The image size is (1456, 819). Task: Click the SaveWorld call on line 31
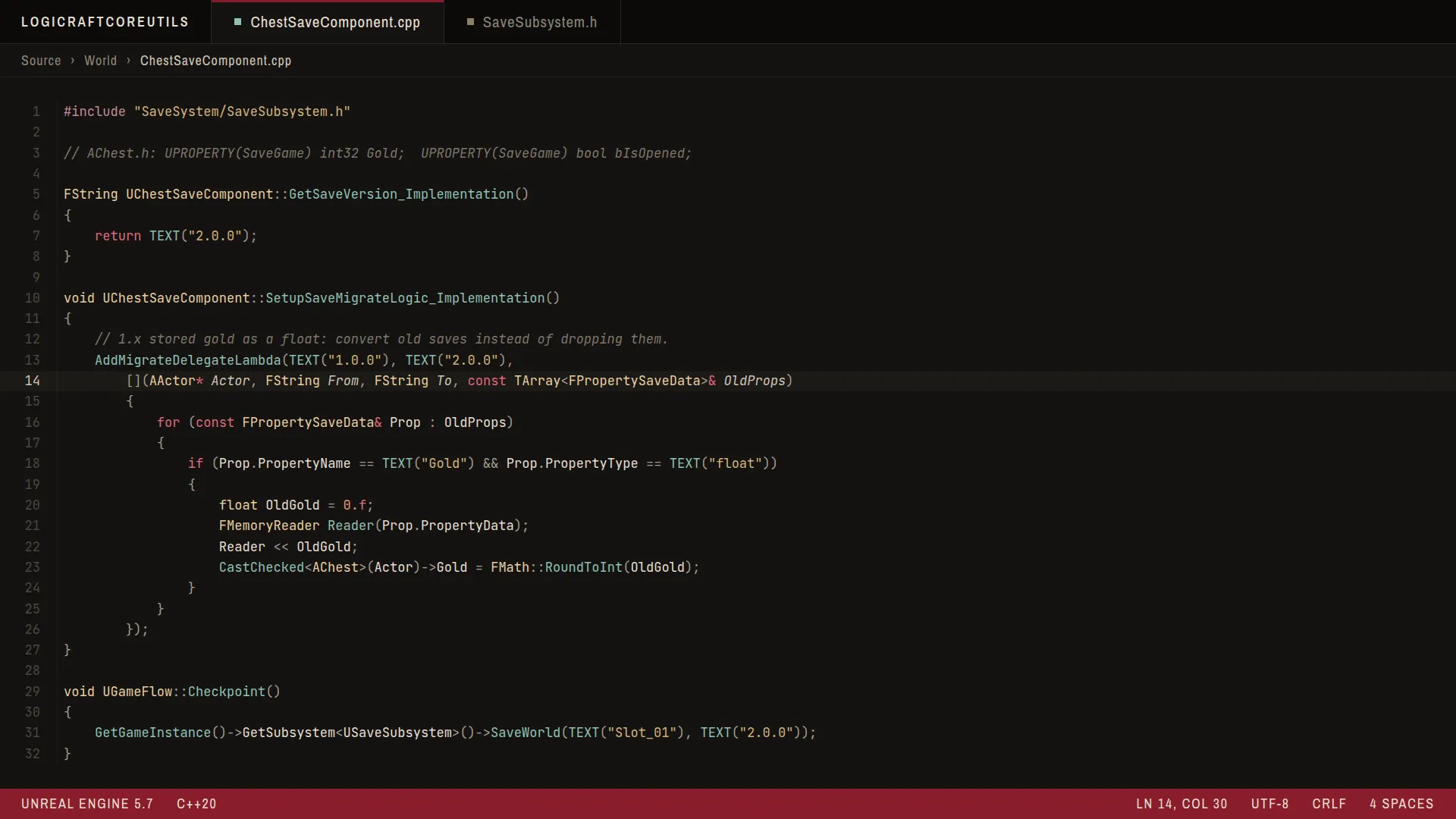click(526, 733)
